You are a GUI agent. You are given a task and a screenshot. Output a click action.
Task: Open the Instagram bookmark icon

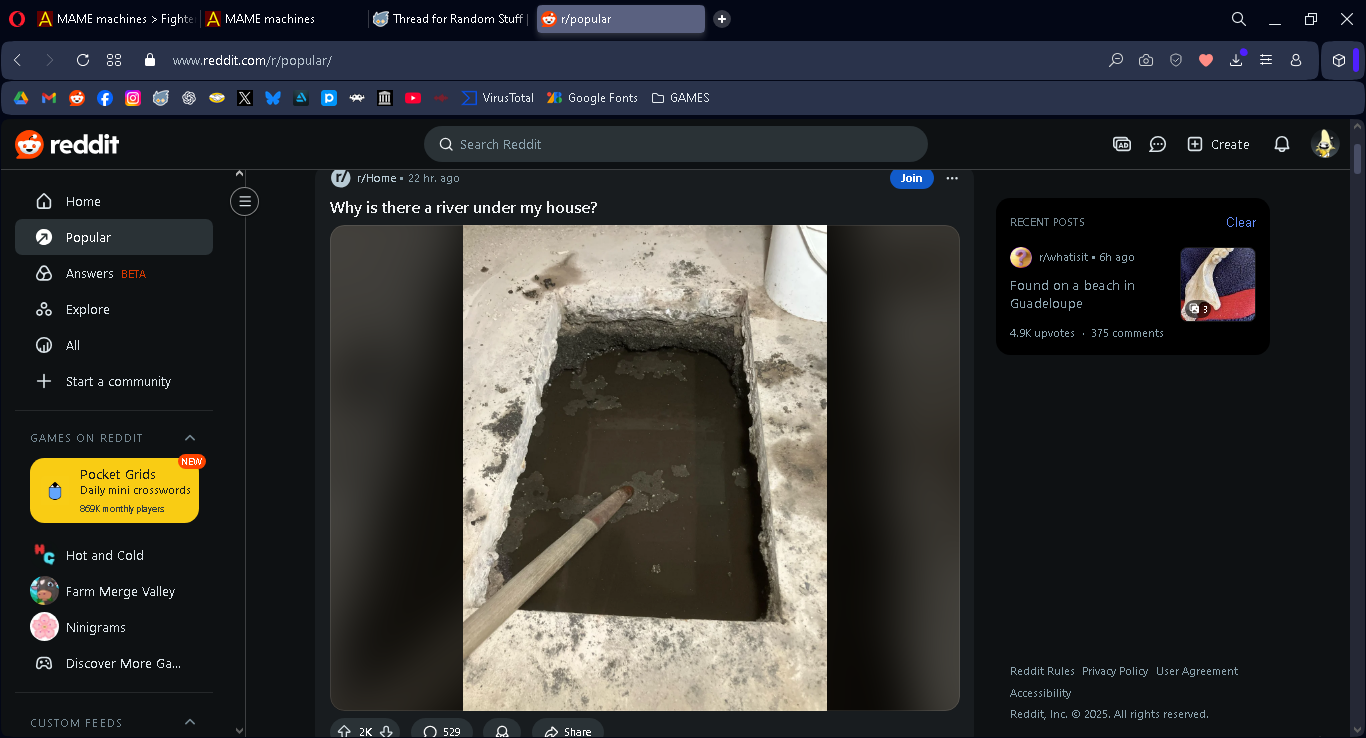click(x=133, y=98)
